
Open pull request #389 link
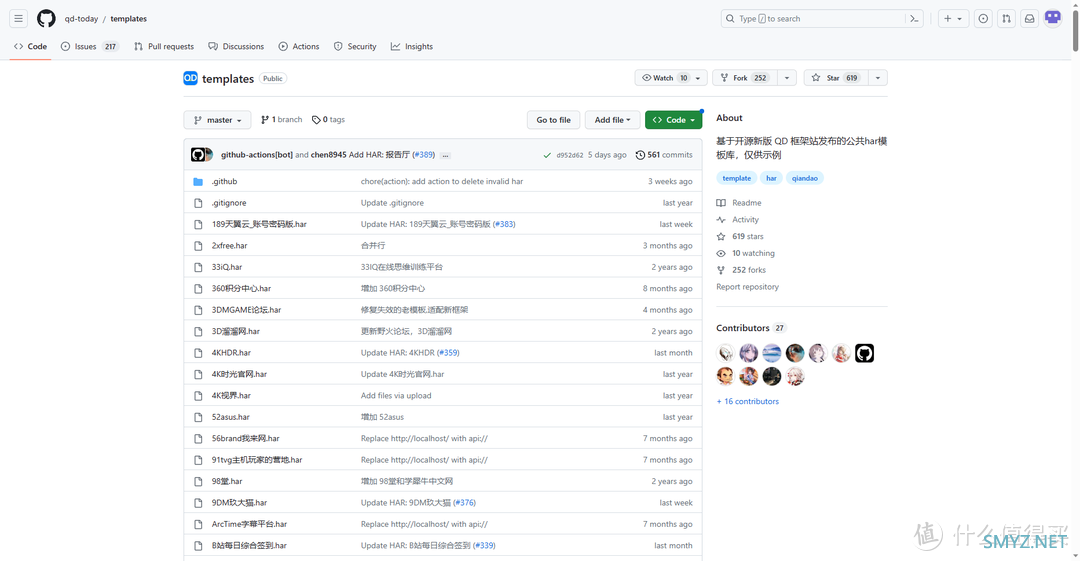[x=424, y=155]
